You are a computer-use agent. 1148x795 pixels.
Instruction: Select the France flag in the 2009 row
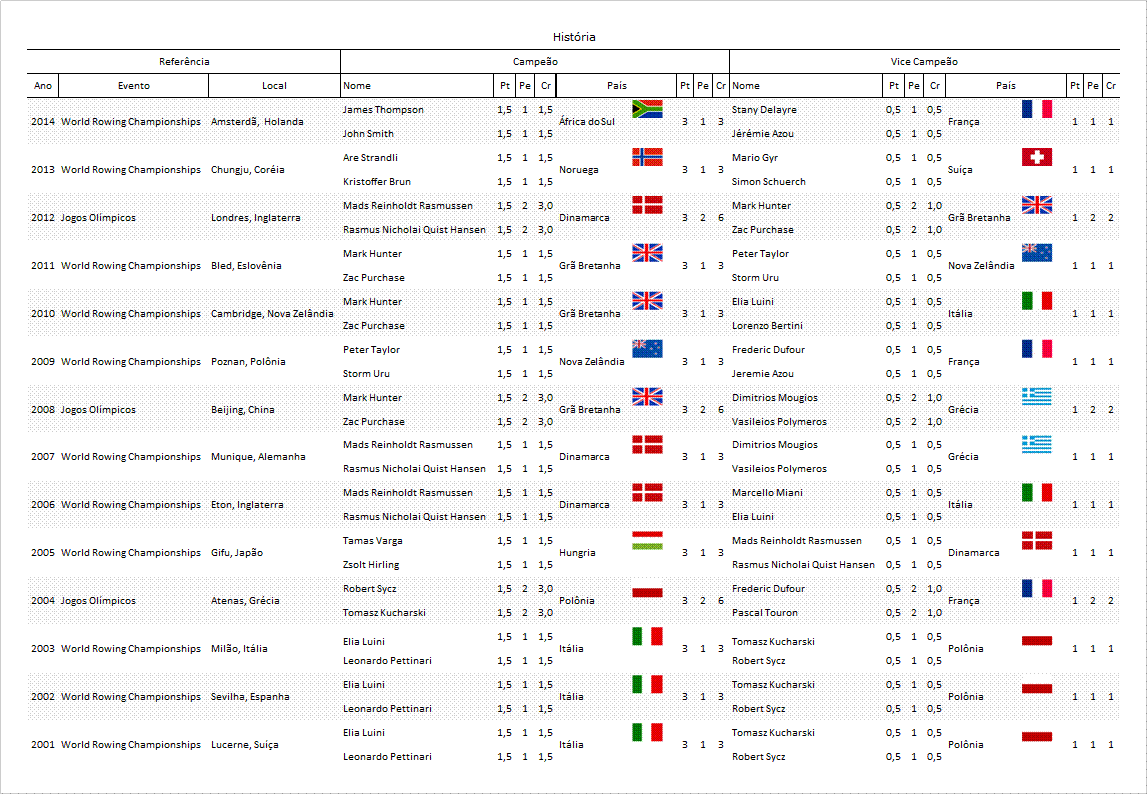1037,349
